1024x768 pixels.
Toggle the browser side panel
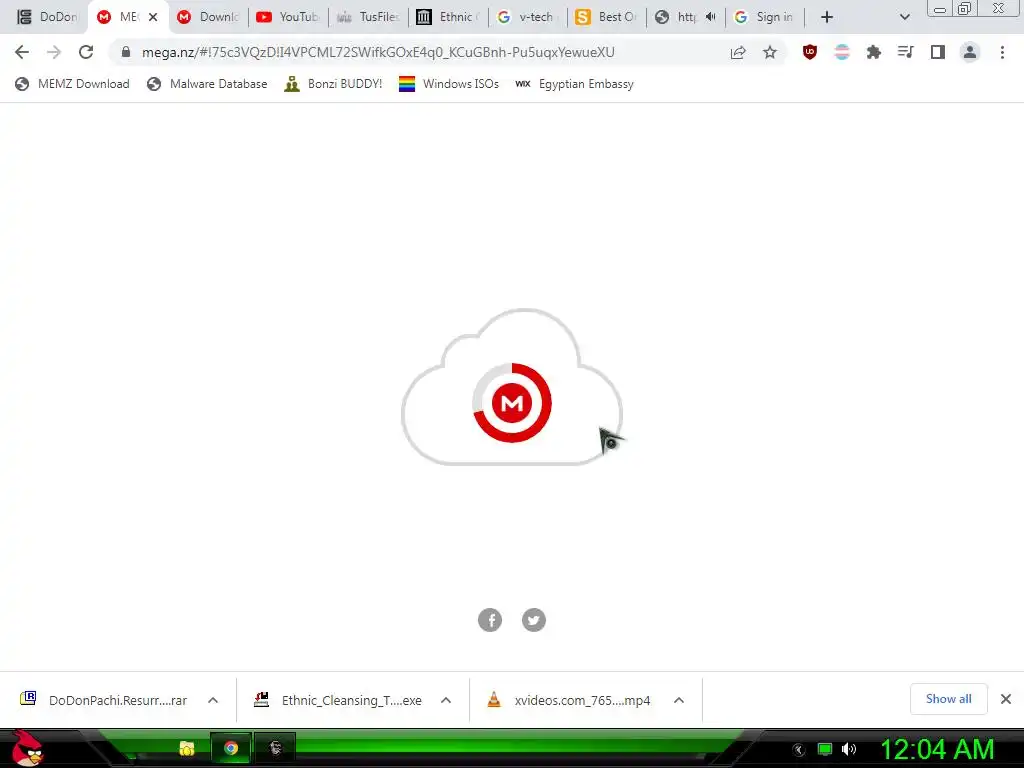tap(938, 52)
